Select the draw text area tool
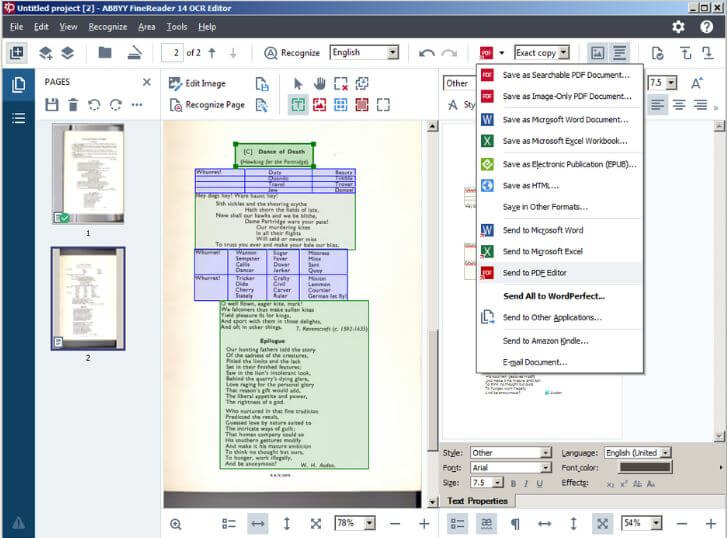727x538 pixels. coord(298,105)
